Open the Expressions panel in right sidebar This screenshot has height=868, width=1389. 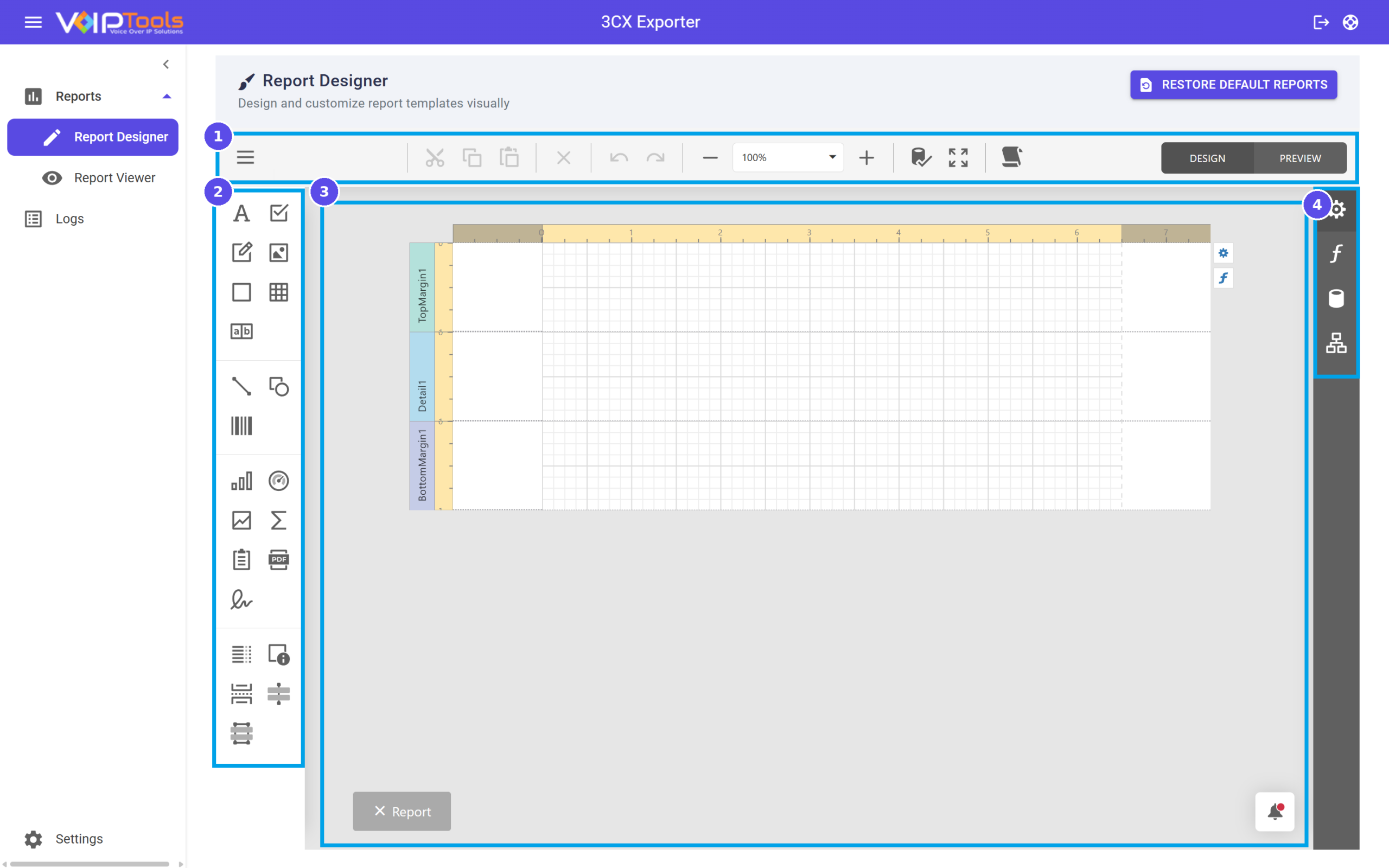click(1336, 253)
